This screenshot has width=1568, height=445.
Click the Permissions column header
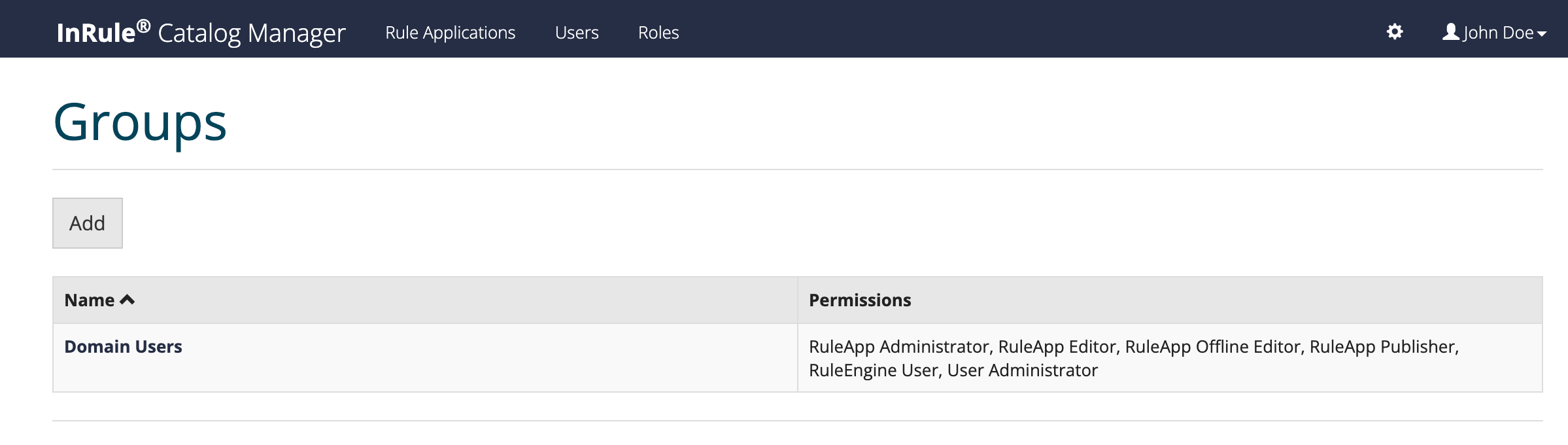tap(859, 300)
